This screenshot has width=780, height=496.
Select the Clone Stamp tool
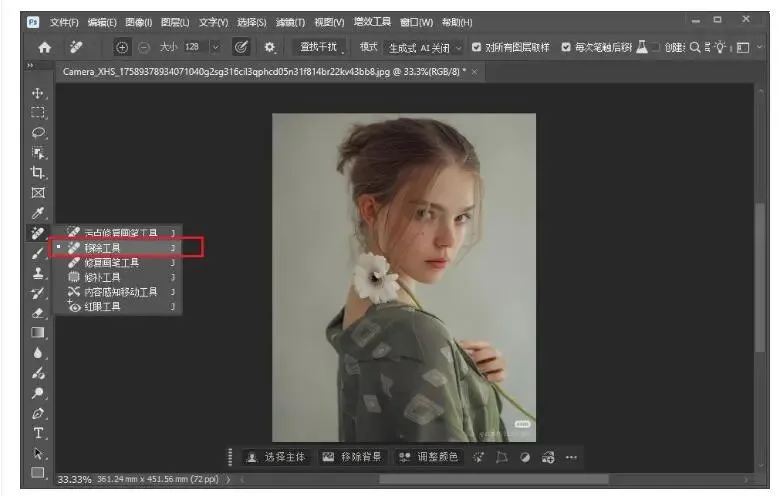tap(39, 272)
